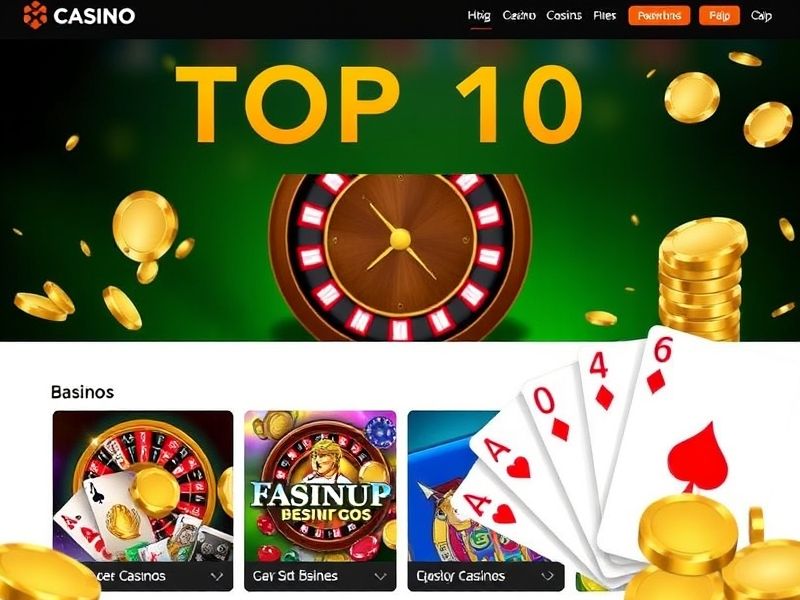The width and height of the screenshot is (800, 600).
Task: Open the Cap link in header
Action: pyautogui.click(x=761, y=16)
